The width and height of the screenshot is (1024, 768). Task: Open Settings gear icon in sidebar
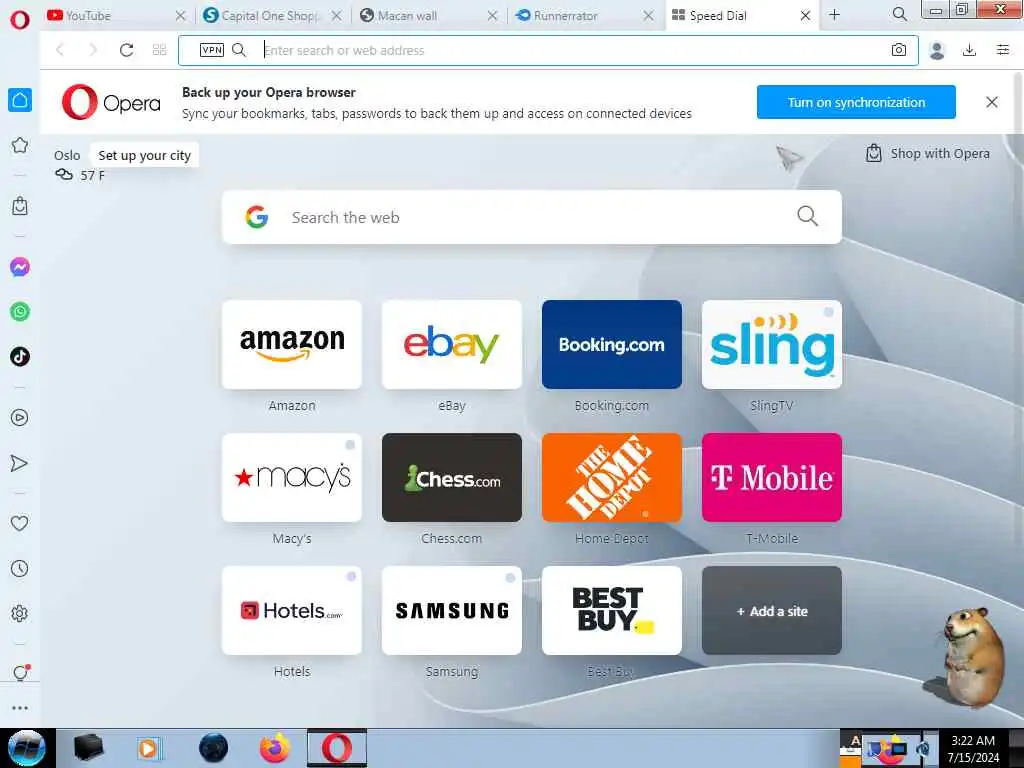(x=20, y=613)
